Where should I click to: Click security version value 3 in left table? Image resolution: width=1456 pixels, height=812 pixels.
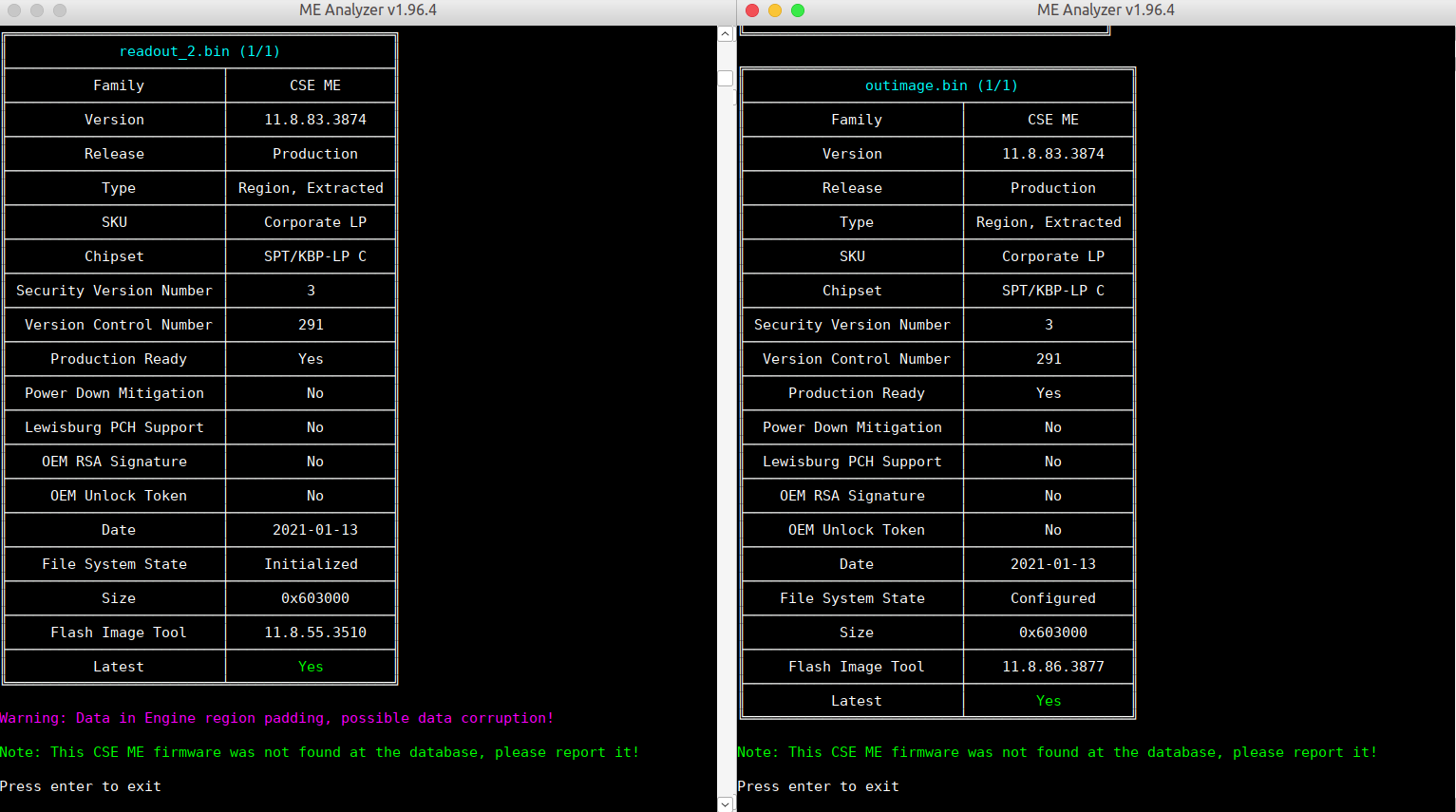click(311, 291)
